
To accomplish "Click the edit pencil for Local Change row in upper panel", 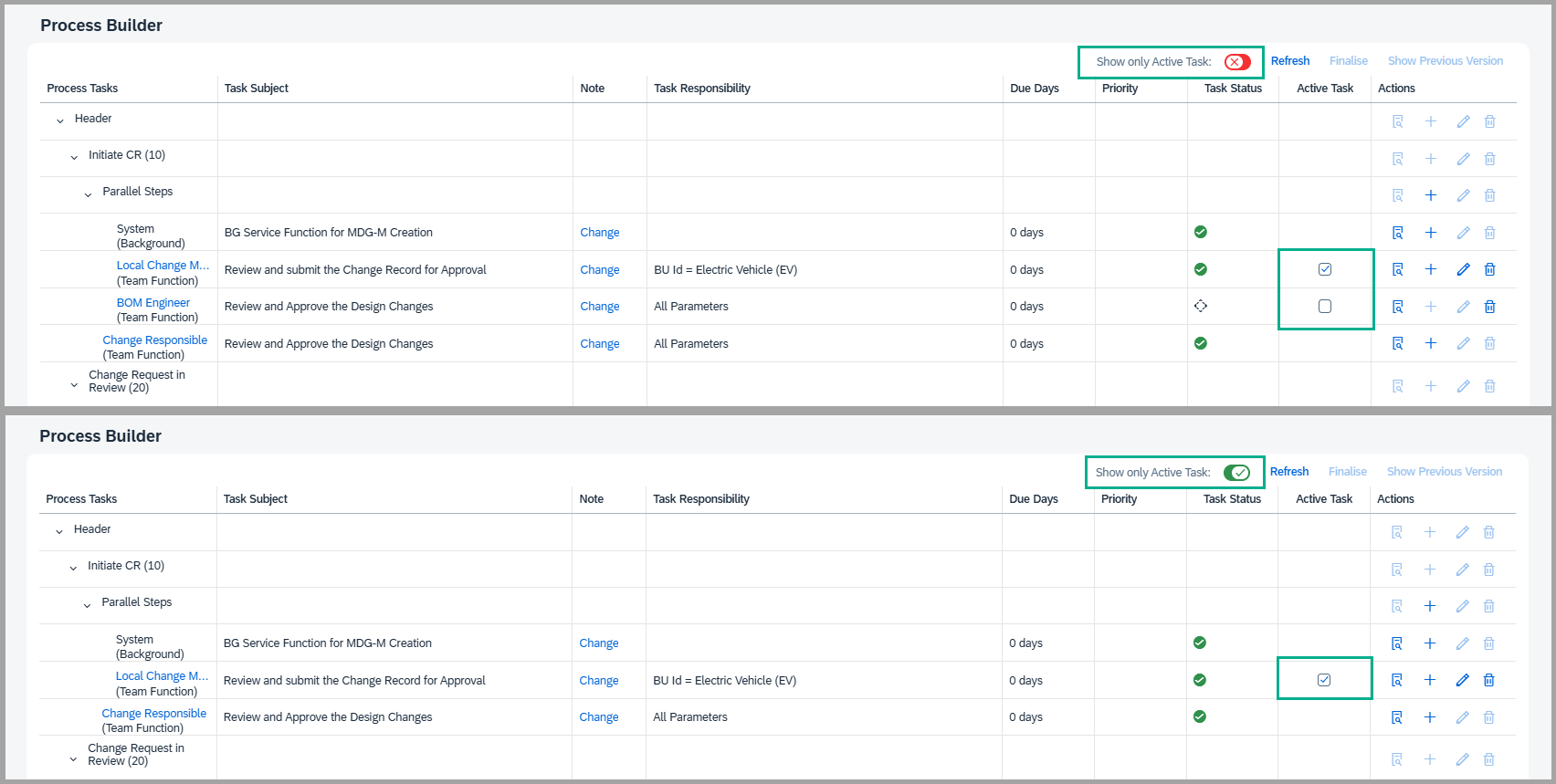I will click(x=1463, y=269).
